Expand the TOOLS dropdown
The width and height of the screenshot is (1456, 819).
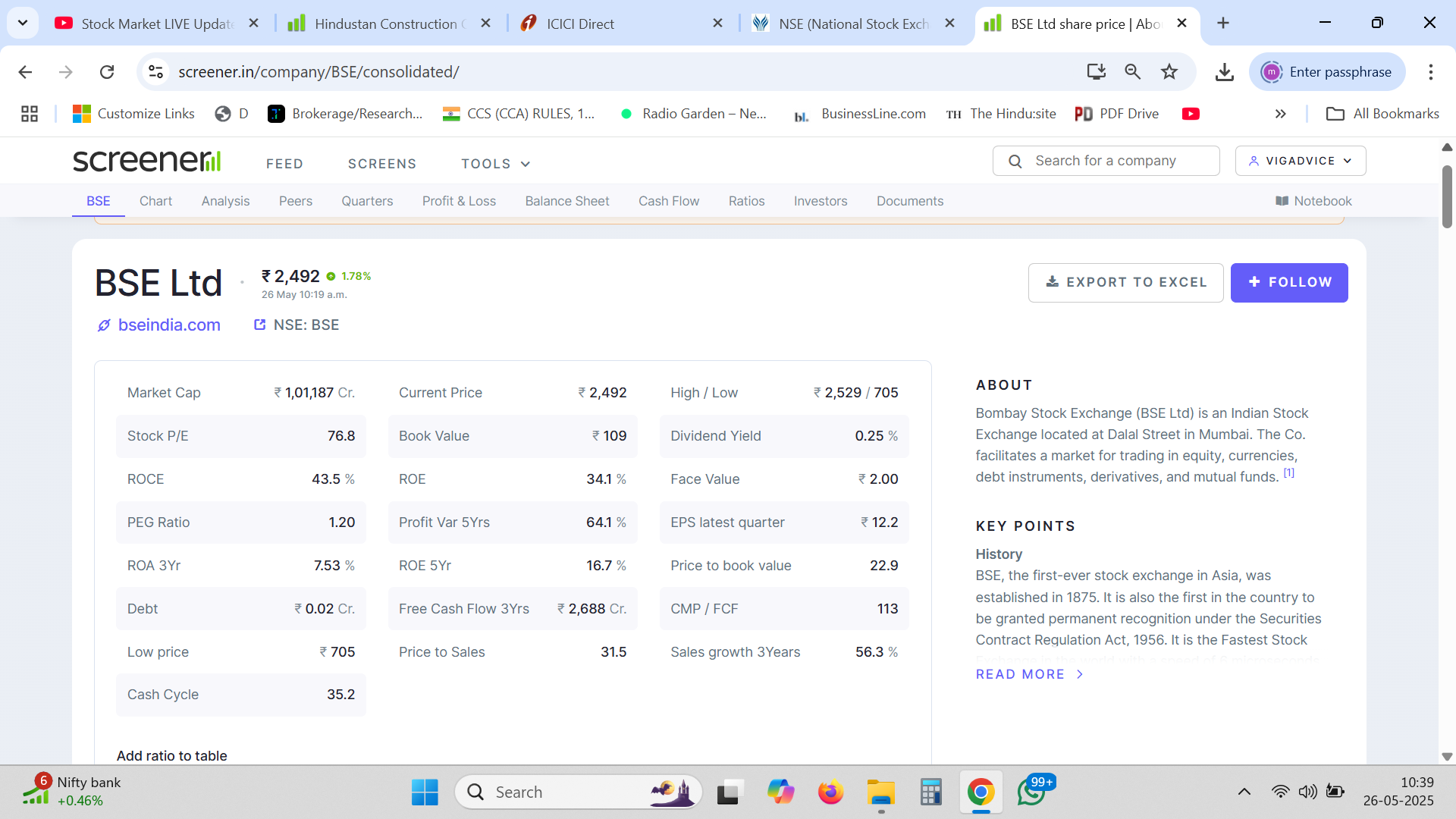495,164
